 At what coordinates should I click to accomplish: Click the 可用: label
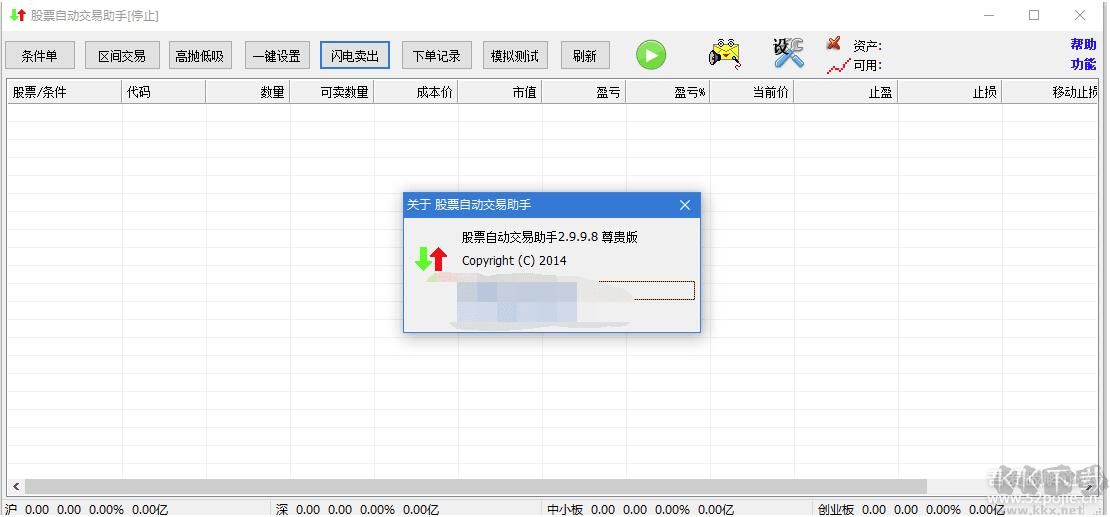click(867, 67)
